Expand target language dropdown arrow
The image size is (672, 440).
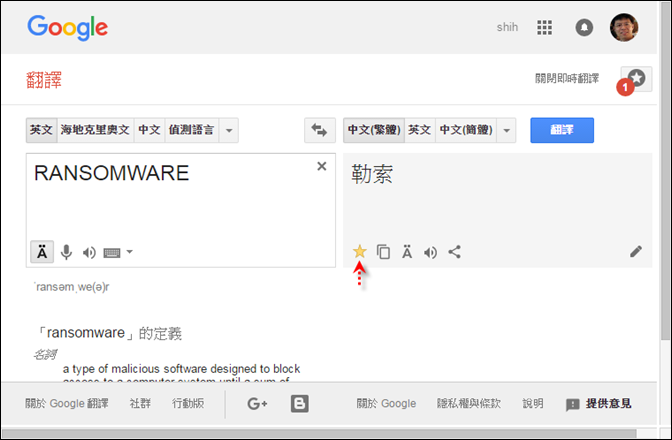coord(507,130)
